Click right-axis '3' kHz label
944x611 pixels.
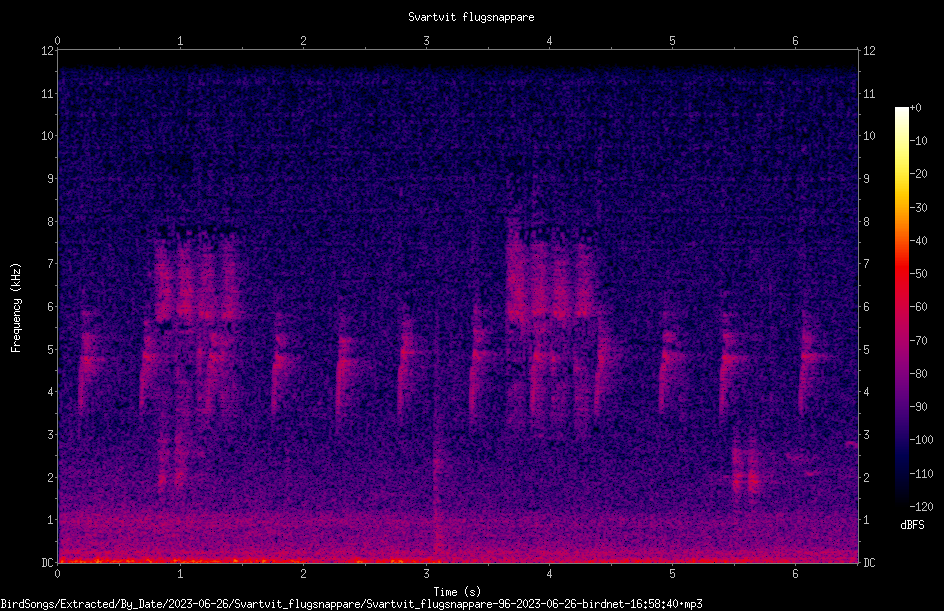pyautogui.click(x=866, y=435)
